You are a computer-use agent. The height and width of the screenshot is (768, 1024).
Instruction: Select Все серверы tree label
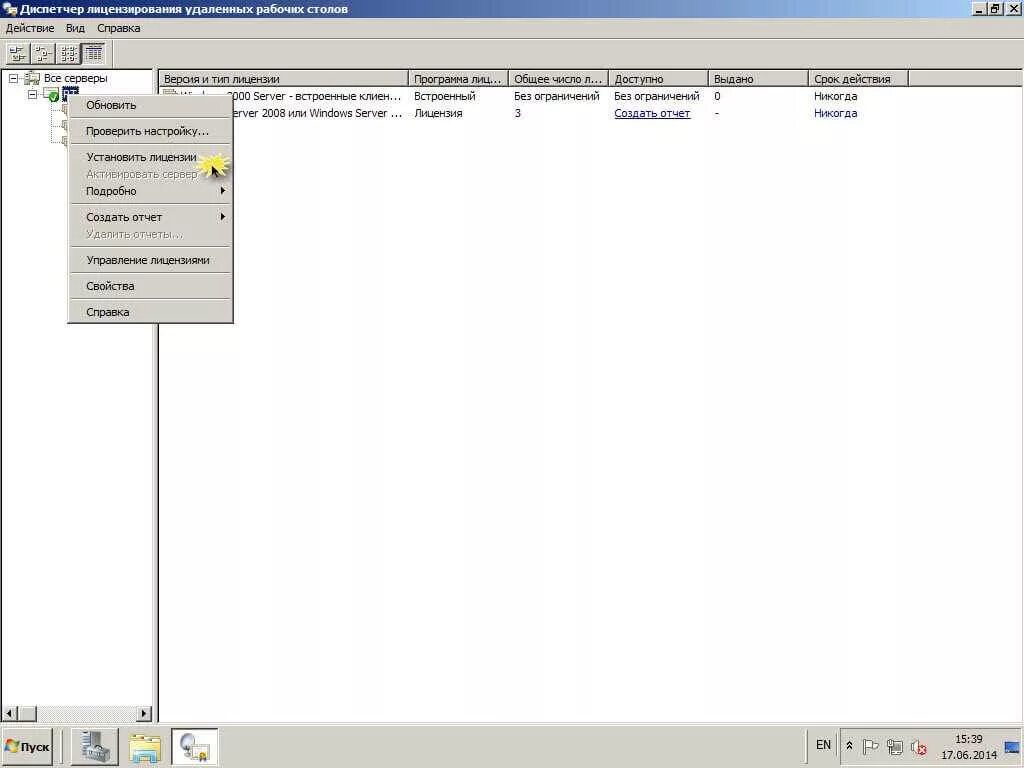[x=76, y=78]
